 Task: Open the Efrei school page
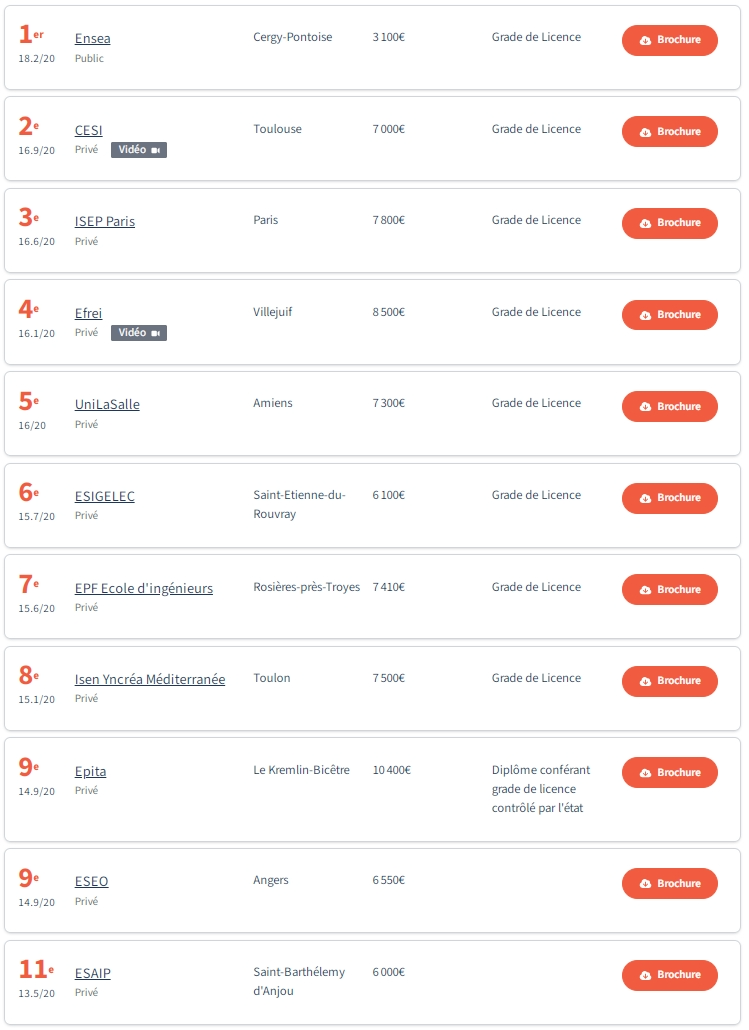[x=89, y=313]
